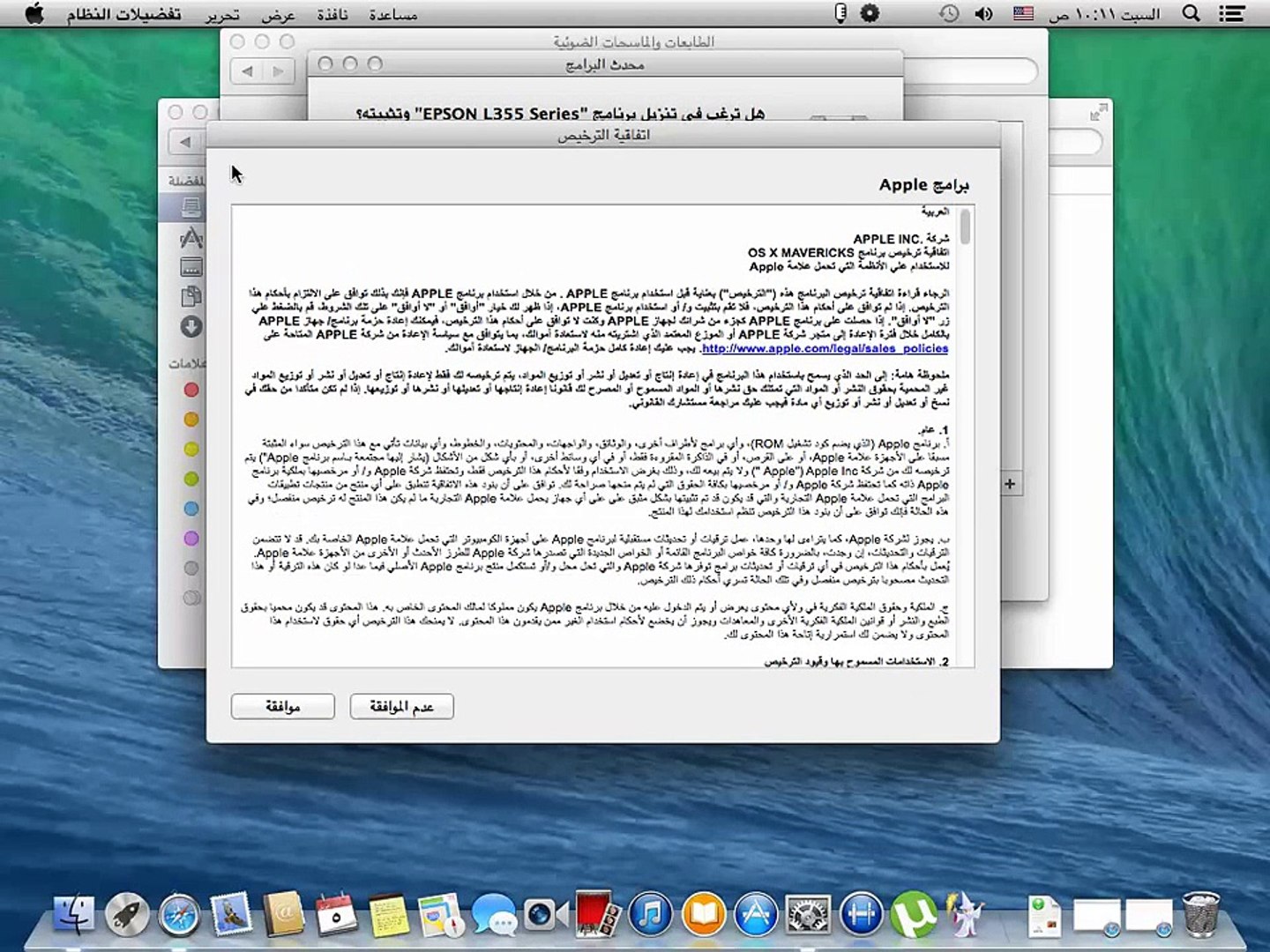Open the Apple menu
Screen dimensions: 1270x952
(34, 14)
